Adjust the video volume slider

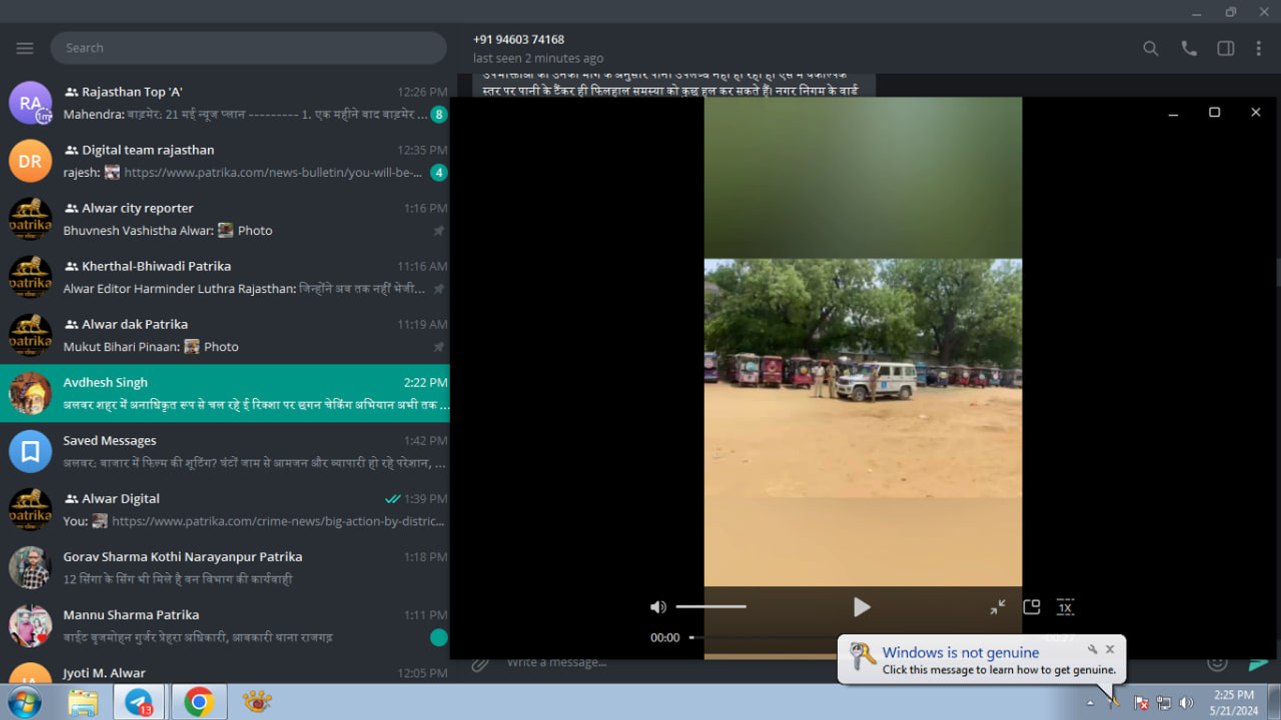pyautogui.click(x=711, y=607)
